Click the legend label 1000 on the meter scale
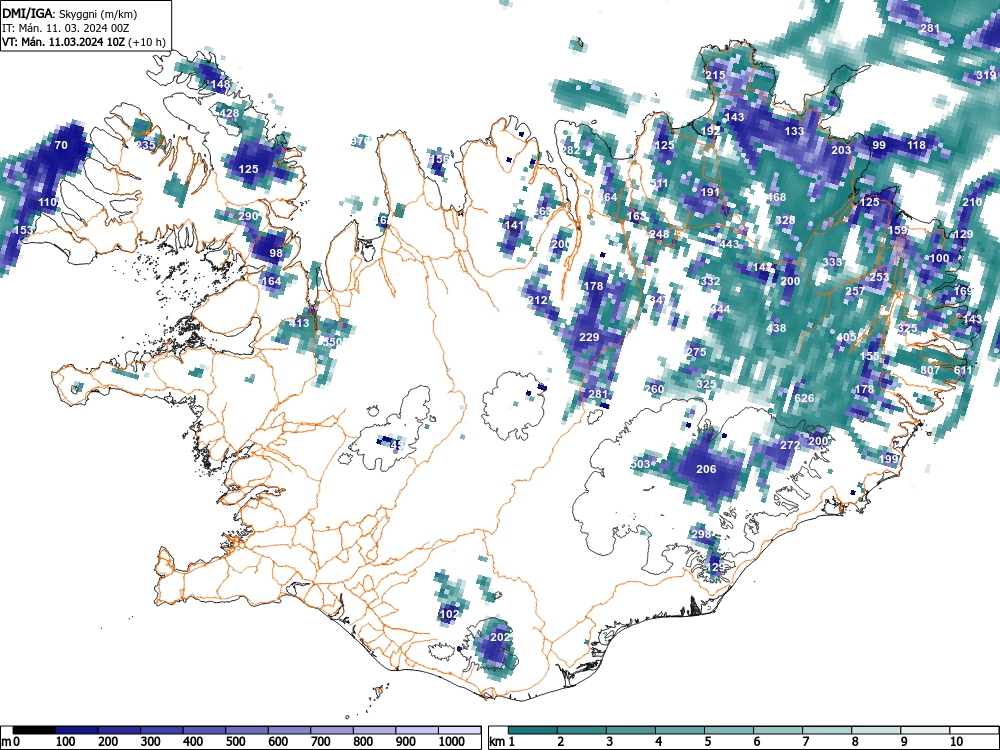The width and height of the screenshot is (1000, 750). [x=452, y=741]
